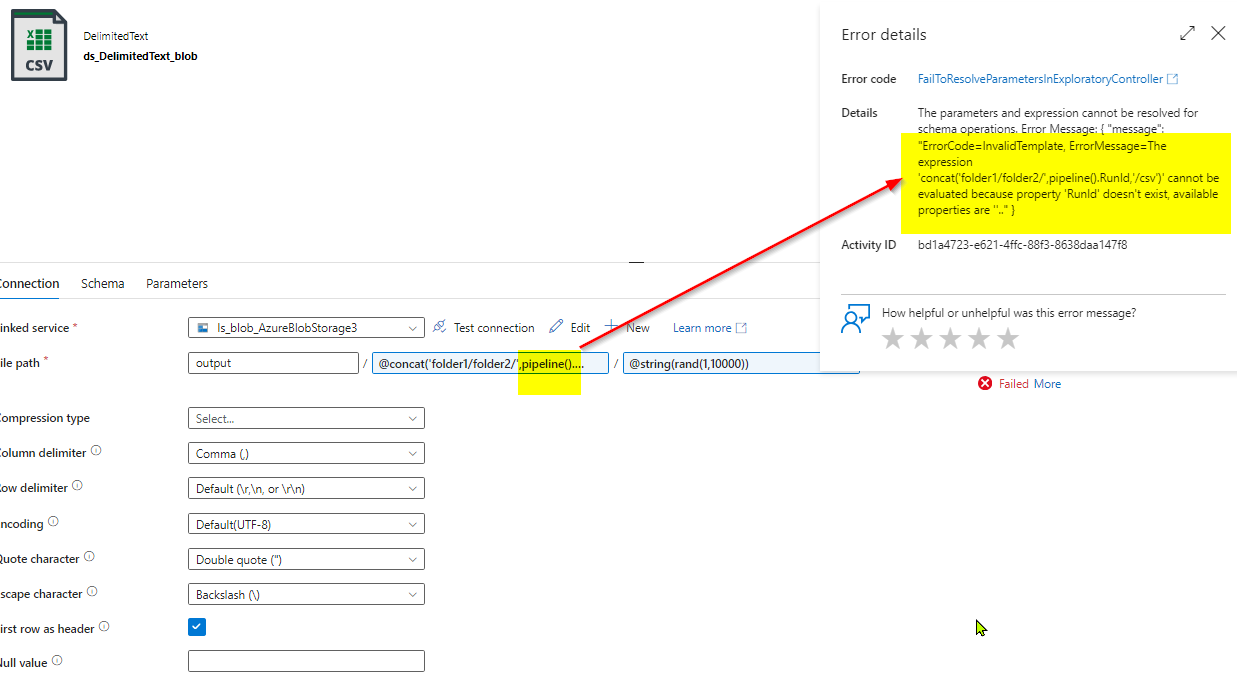Click dataset name ds_DelimitedText_blob
The width and height of the screenshot is (1237, 698).
[x=140, y=56]
